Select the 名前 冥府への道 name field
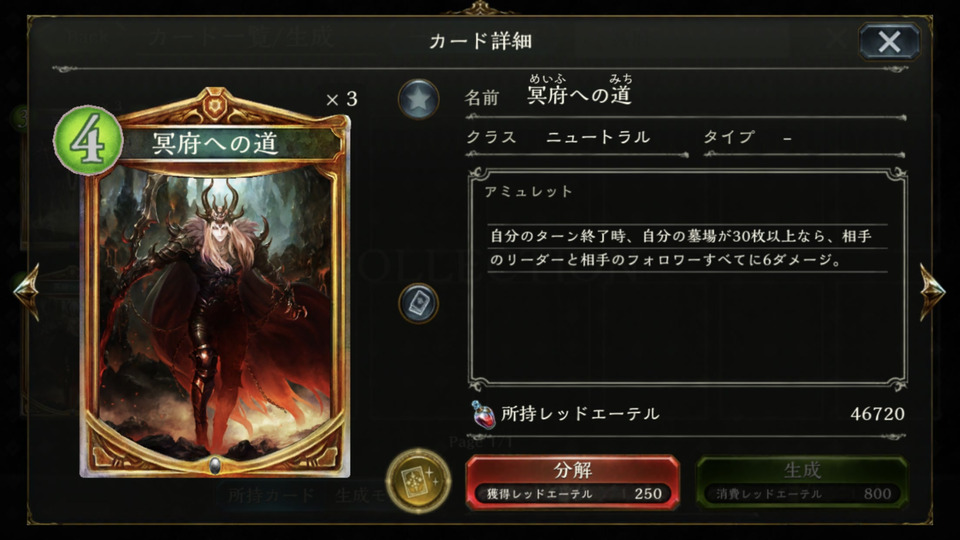Screen dimensions: 960x540 click(684, 95)
